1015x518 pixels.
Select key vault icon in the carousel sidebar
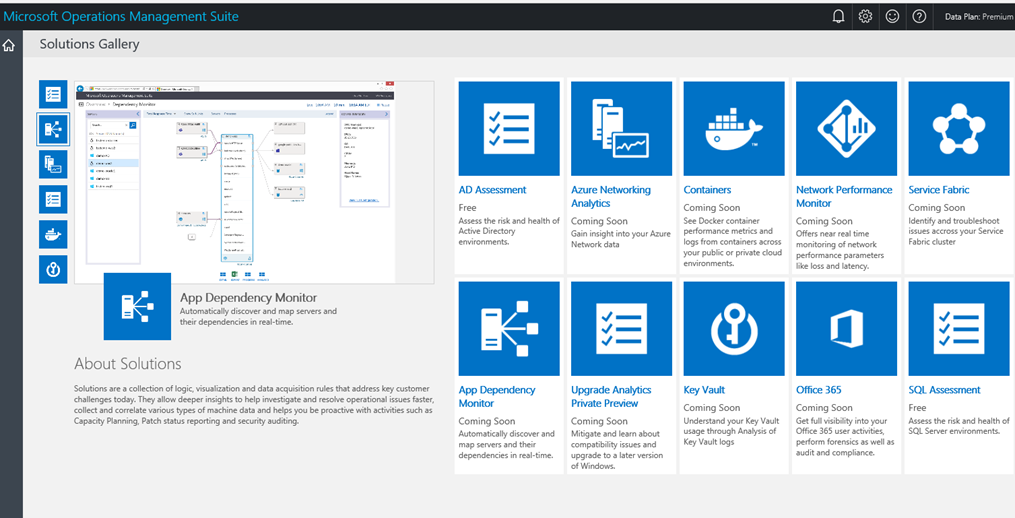[53, 269]
